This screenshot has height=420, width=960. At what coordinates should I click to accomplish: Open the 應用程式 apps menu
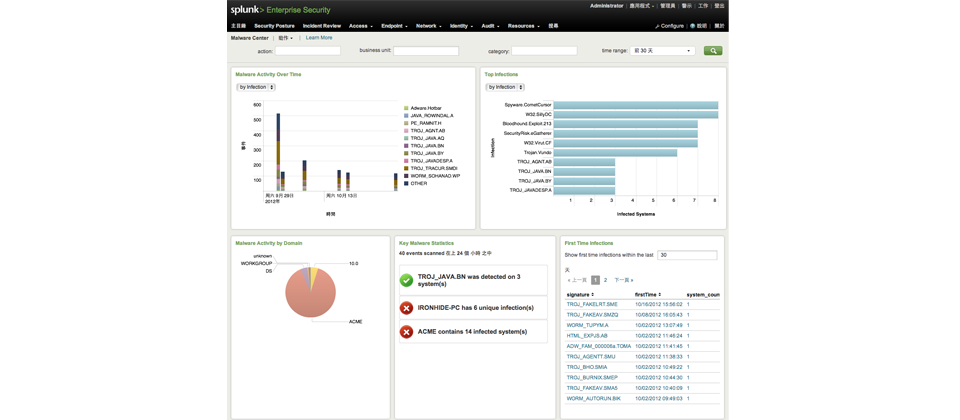(x=642, y=6)
